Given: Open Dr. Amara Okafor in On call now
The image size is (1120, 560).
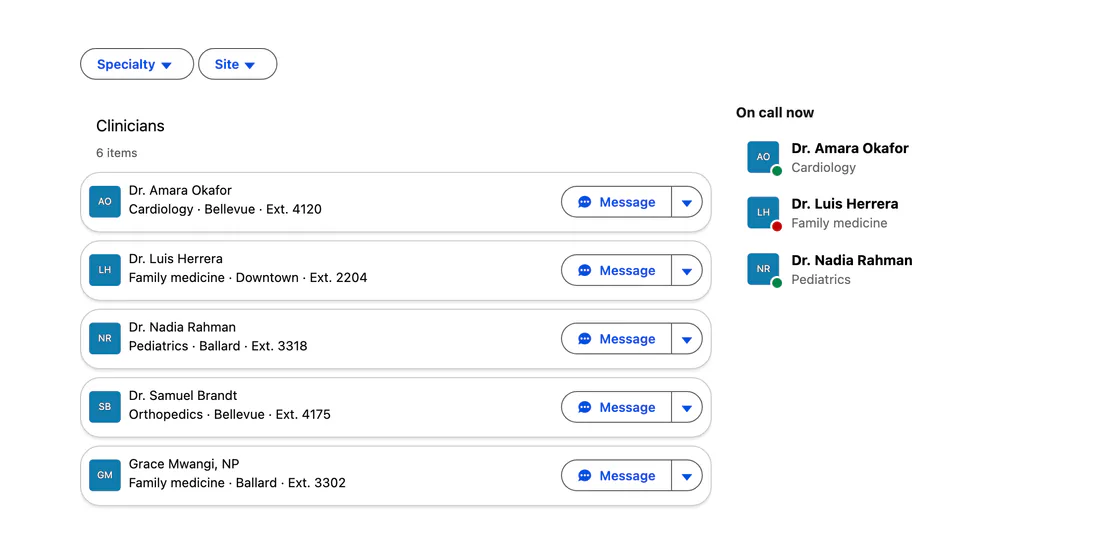Looking at the screenshot, I should pos(850,149).
